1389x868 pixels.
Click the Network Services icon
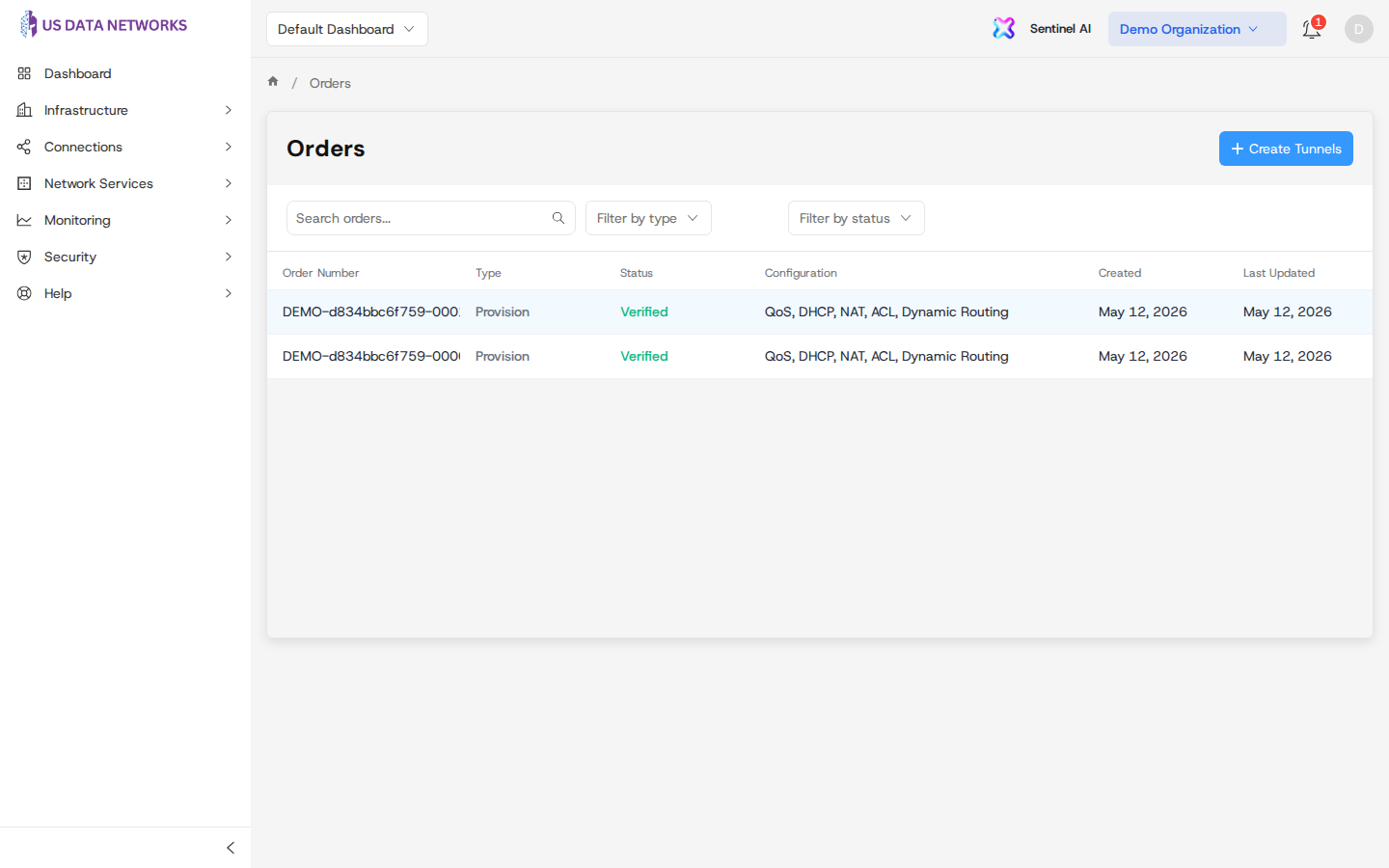coord(24,183)
